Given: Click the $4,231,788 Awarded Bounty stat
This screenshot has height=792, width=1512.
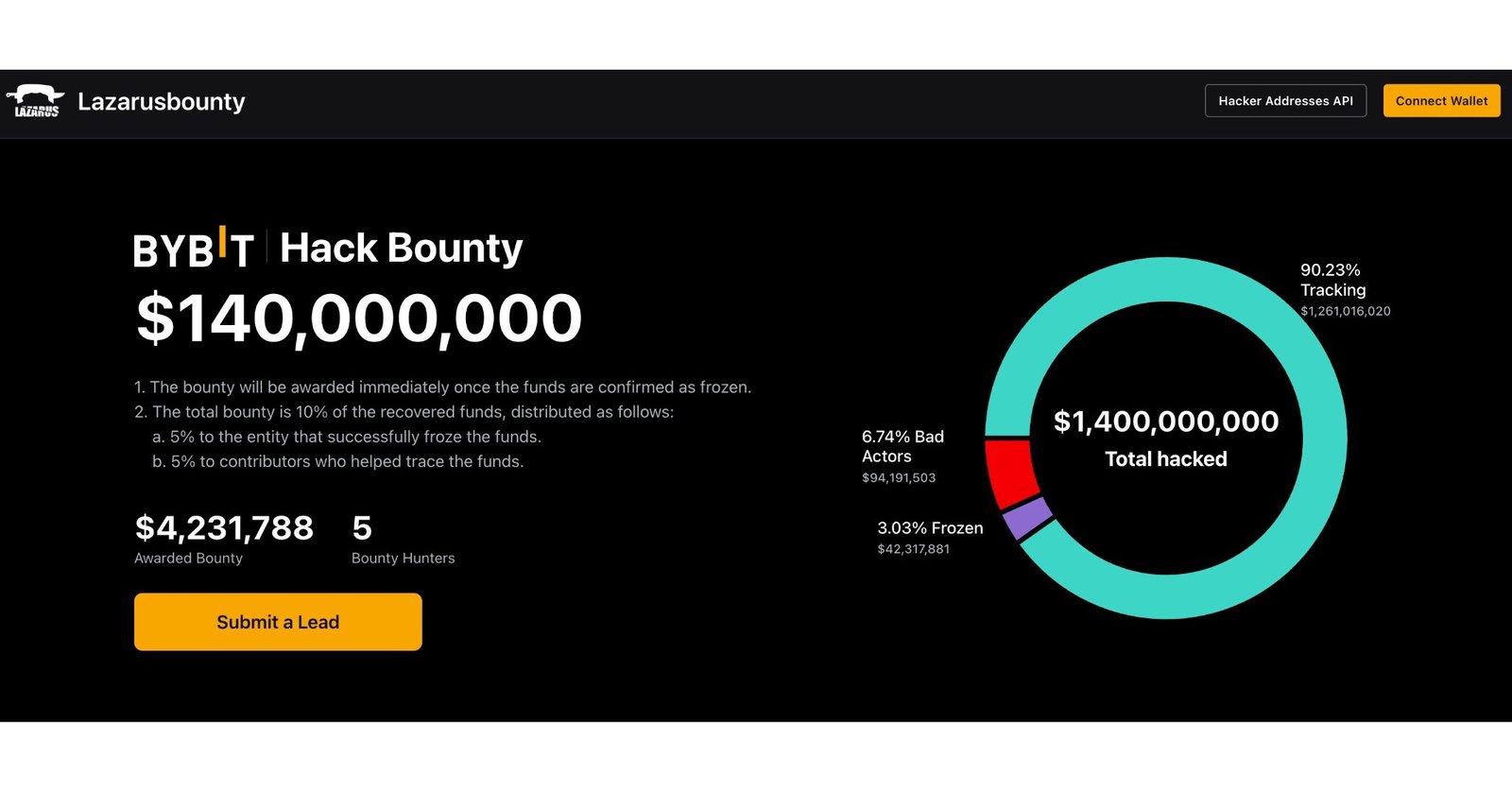Looking at the screenshot, I should pos(224,528).
